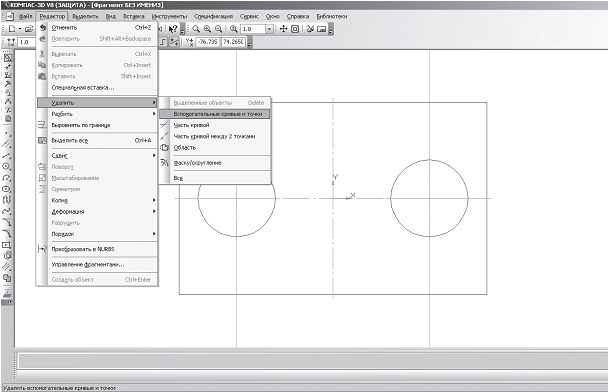Toggle orthogonal drawing mode button
Viewport: 608px width, 392px height.
(163, 42)
